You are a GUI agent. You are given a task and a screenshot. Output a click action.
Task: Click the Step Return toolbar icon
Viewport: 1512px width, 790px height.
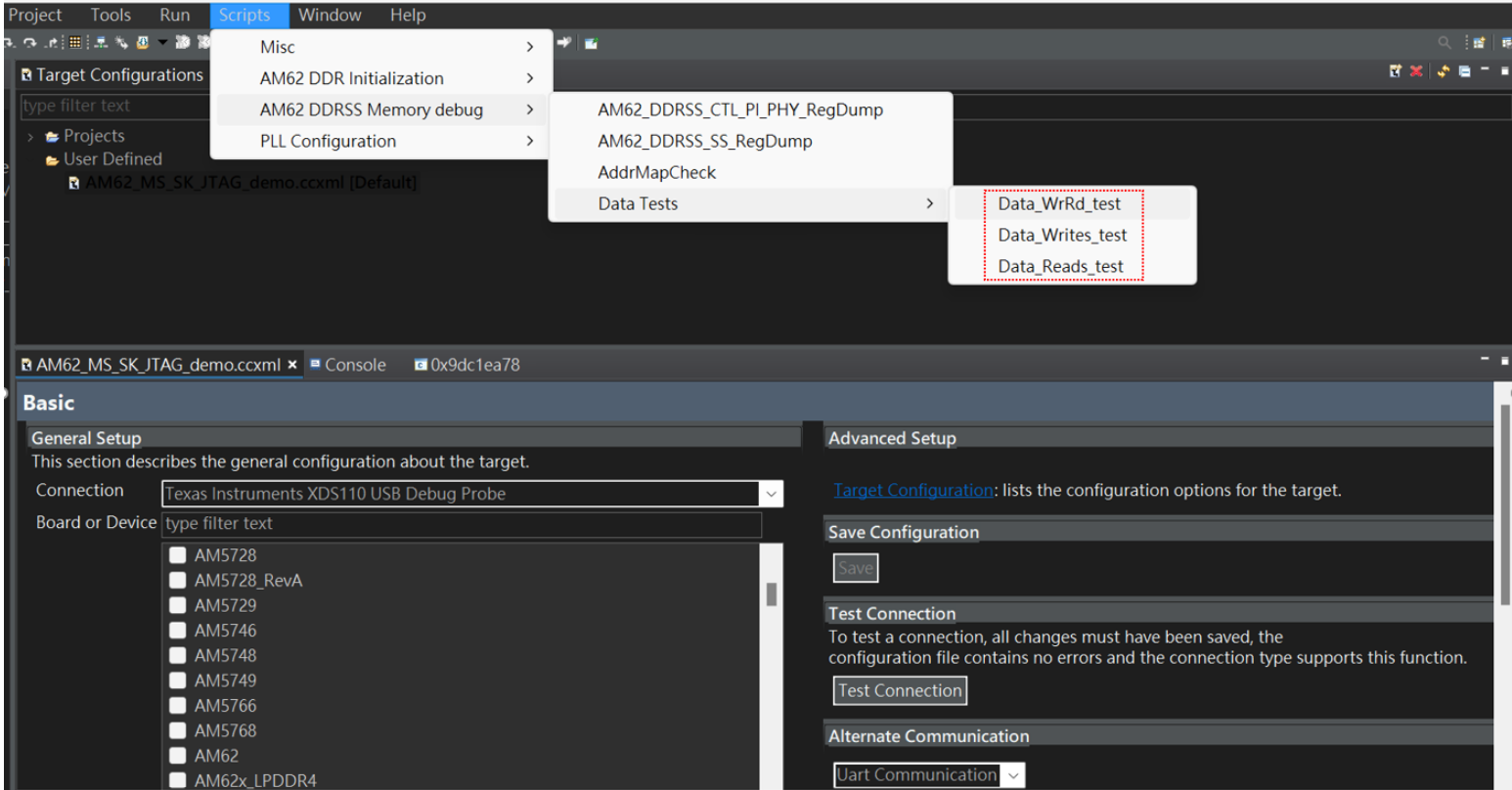click(51, 43)
